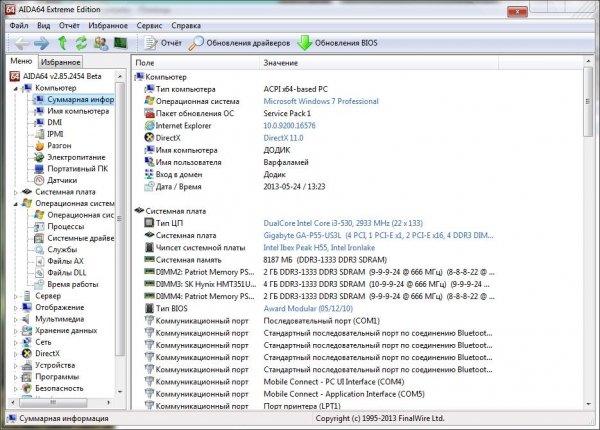Open the Вид menu
The height and width of the screenshot is (430, 600).
[x=44, y=26]
